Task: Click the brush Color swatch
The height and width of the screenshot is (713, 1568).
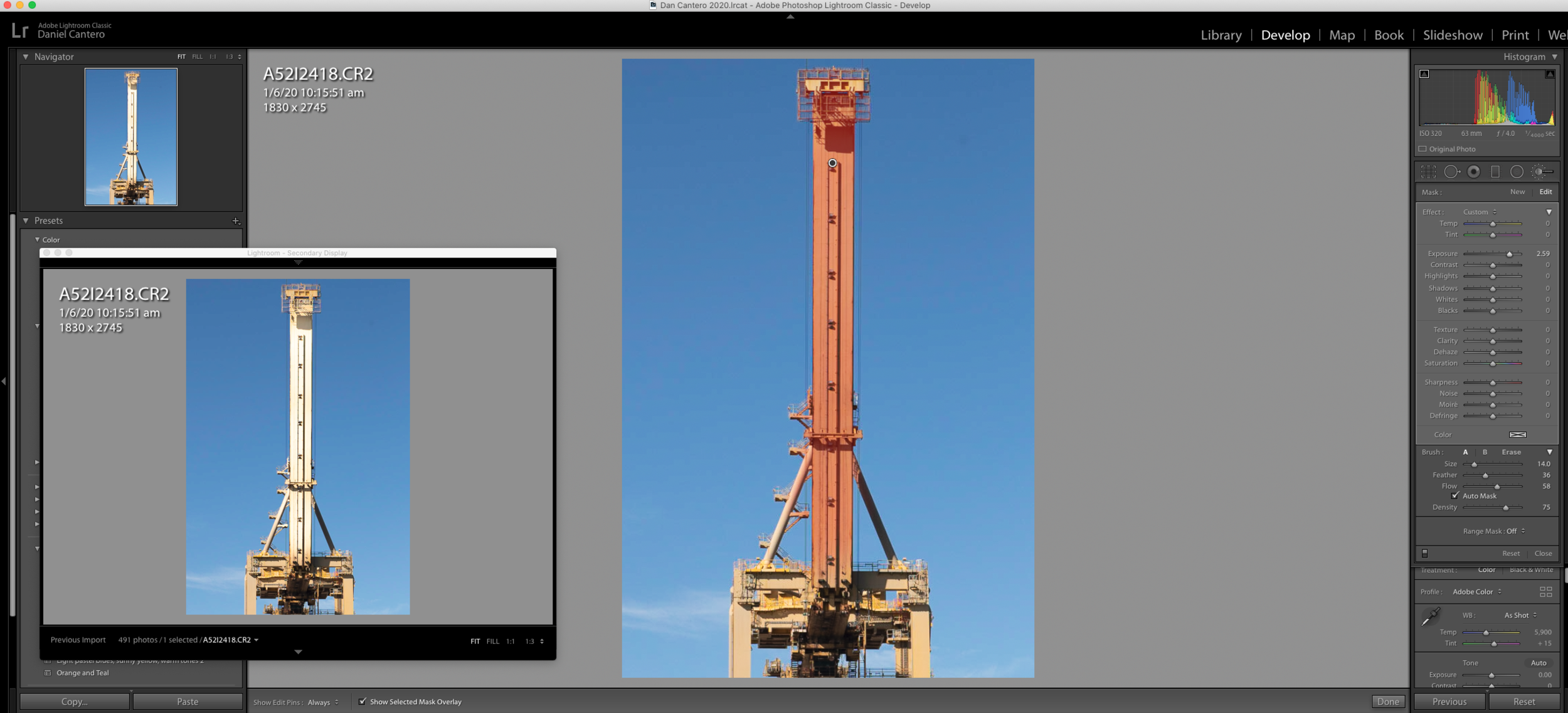Action: (1517, 435)
